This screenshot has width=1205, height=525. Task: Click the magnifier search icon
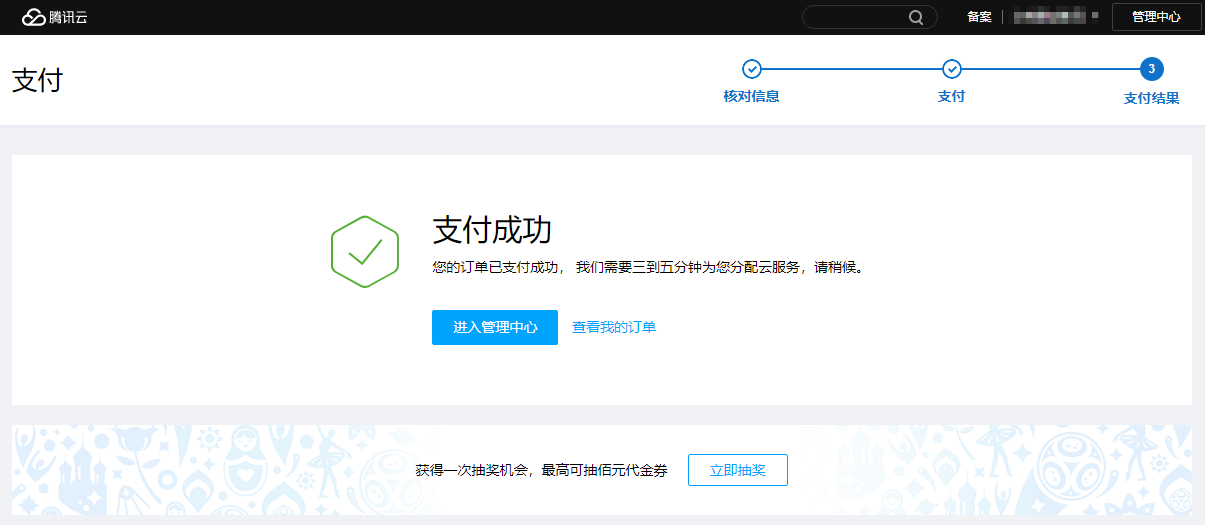[x=916, y=17]
